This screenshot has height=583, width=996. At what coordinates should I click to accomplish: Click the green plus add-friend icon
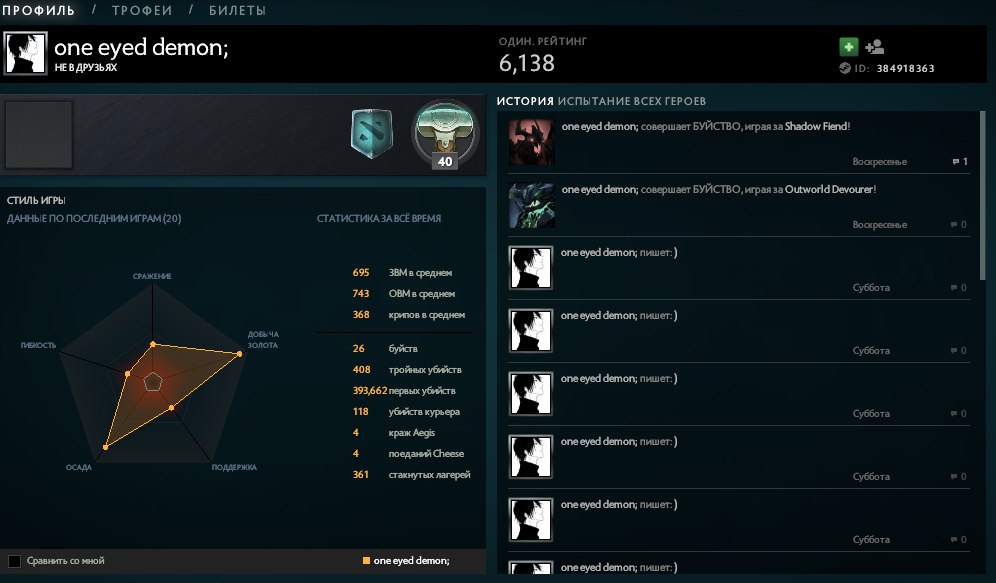point(849,47)
